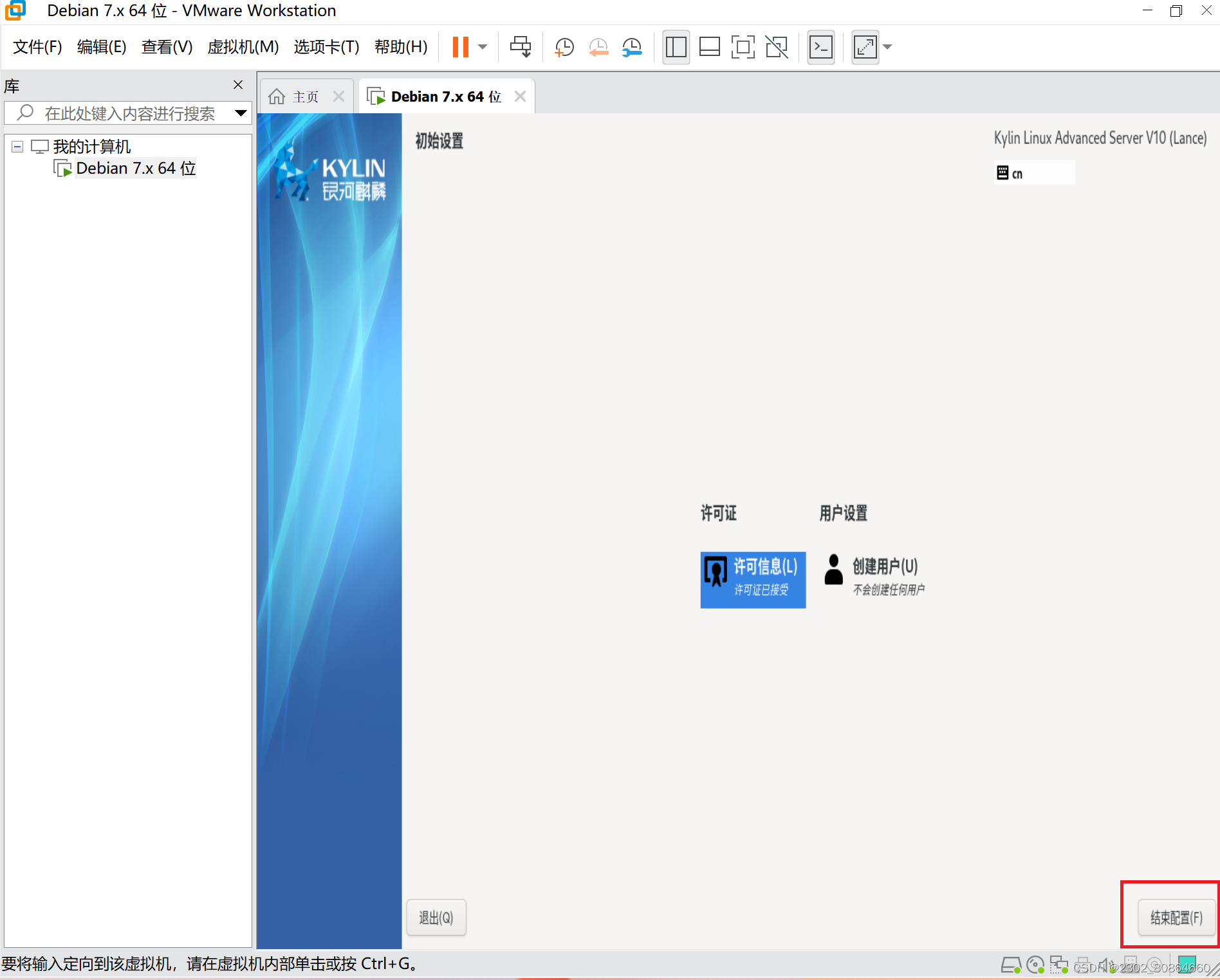The image size is (1220, 980).
Task: Open the stretch display dropdown arrow
Action: [x=887, y=47]
